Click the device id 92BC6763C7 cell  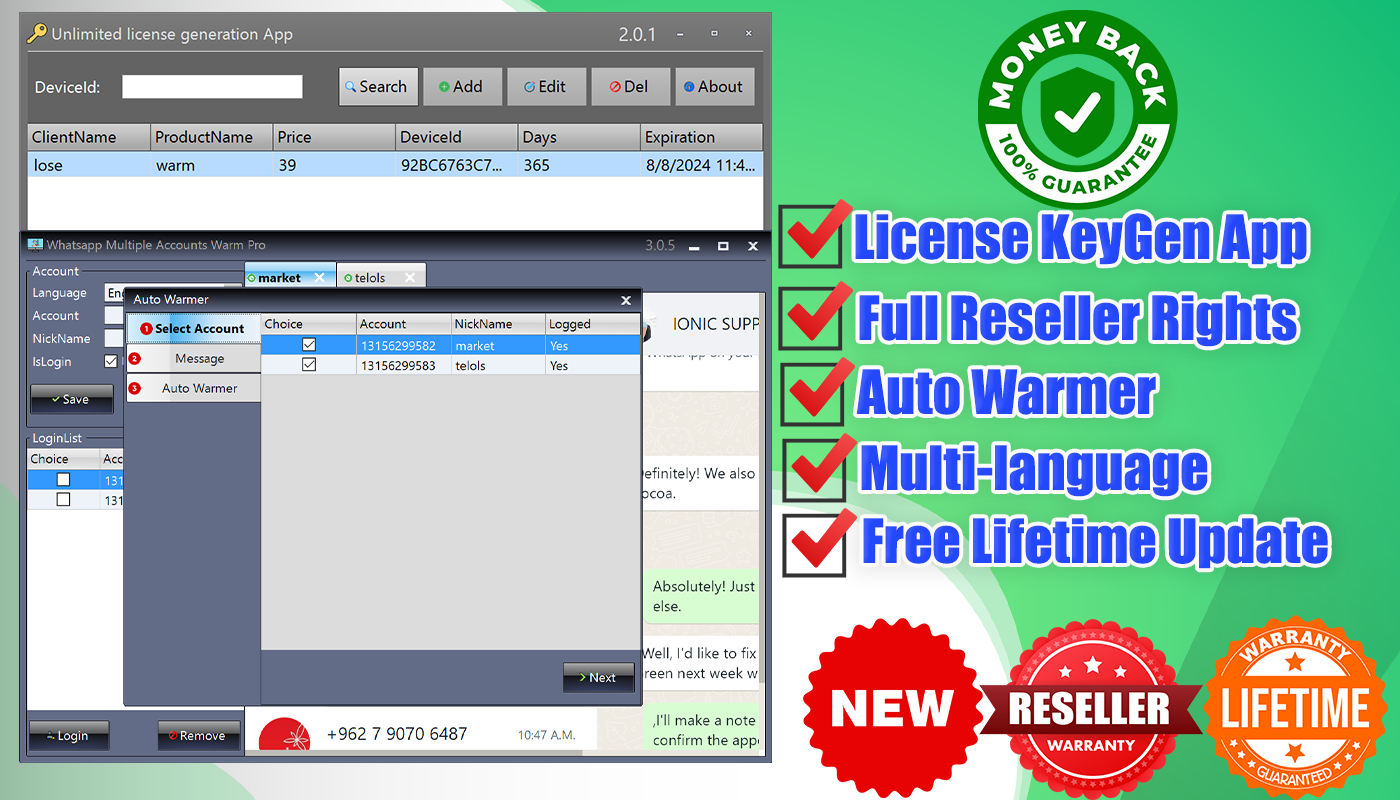pyautogui.click(x=456, y=165)
